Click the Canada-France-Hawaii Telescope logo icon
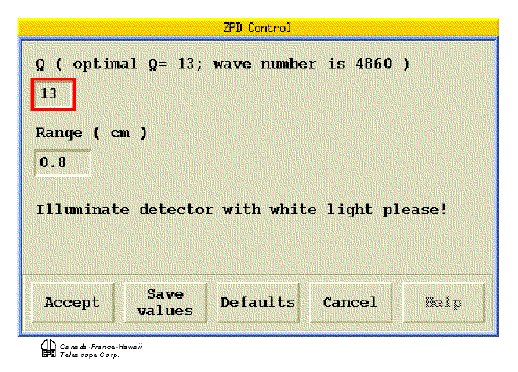Screen dimensions: 518x372 (48, 348)
